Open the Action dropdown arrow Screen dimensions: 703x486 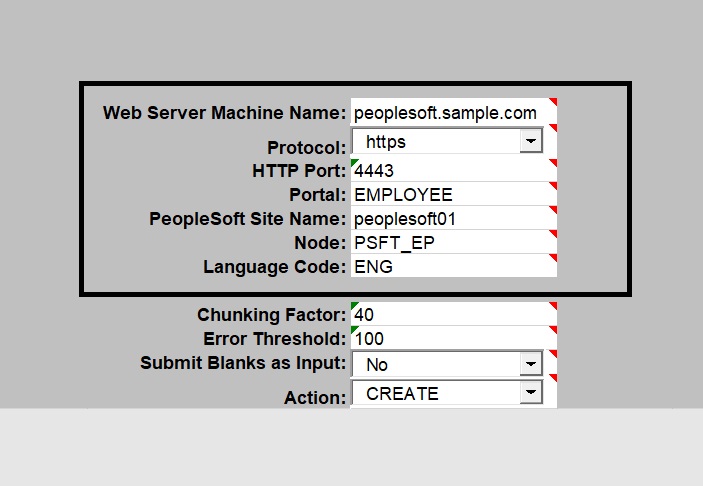[x=531, y=393]
